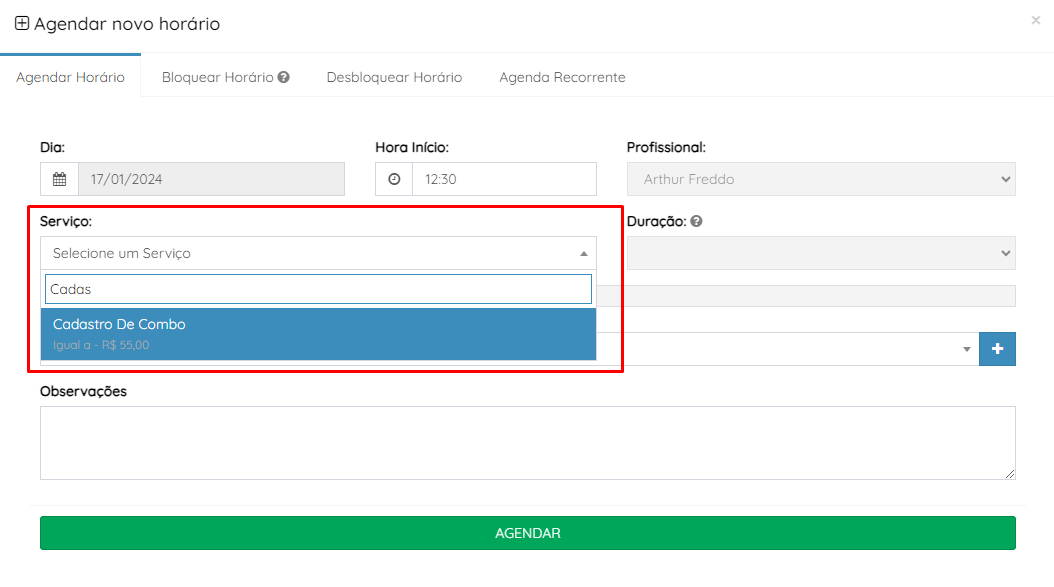Choose the Cadastro De Combo service option
The width and height of the screenshot is (1054, 587).
(318, 334)
